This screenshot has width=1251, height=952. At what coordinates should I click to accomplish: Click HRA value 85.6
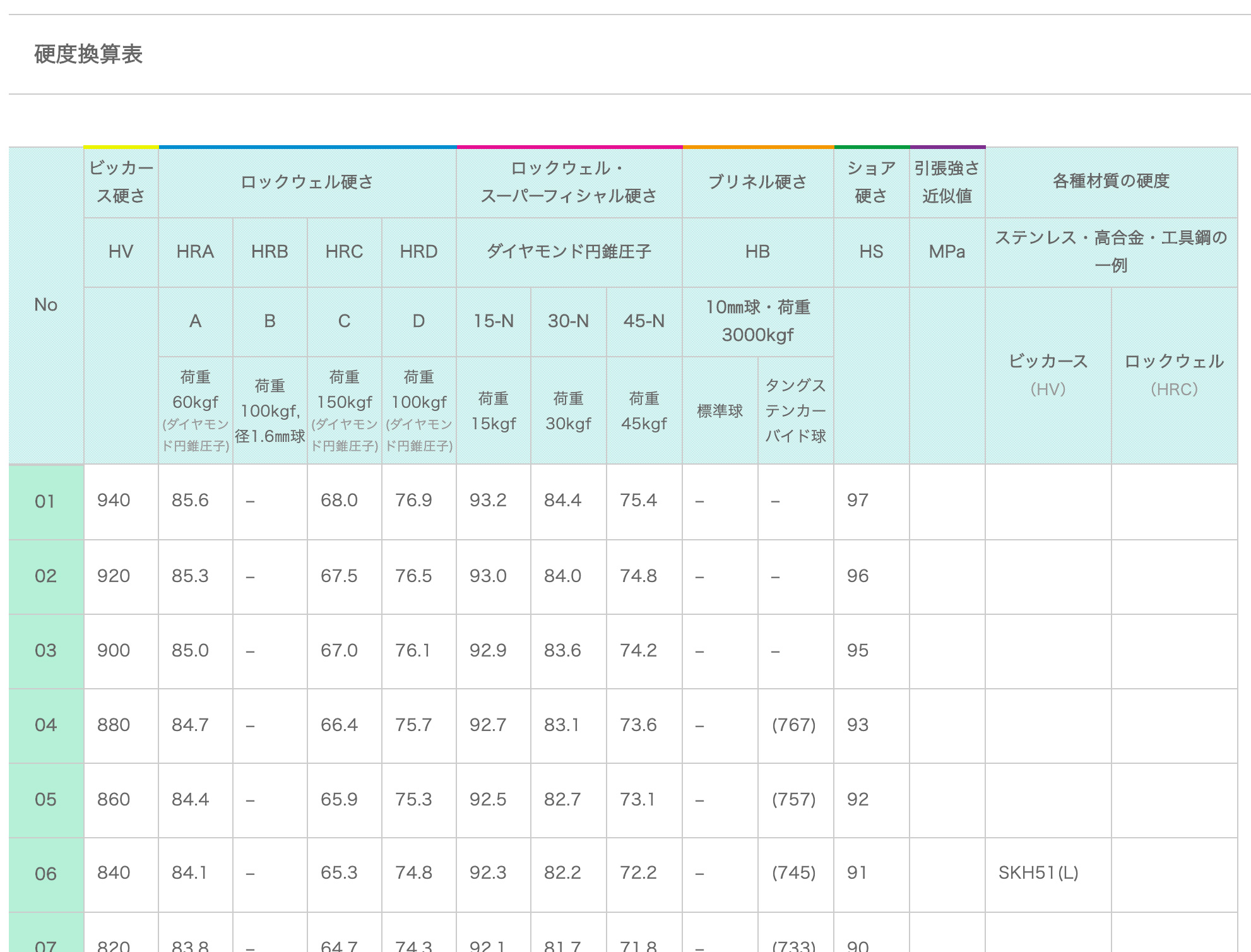pyautogui.click(x=190, y=501)
